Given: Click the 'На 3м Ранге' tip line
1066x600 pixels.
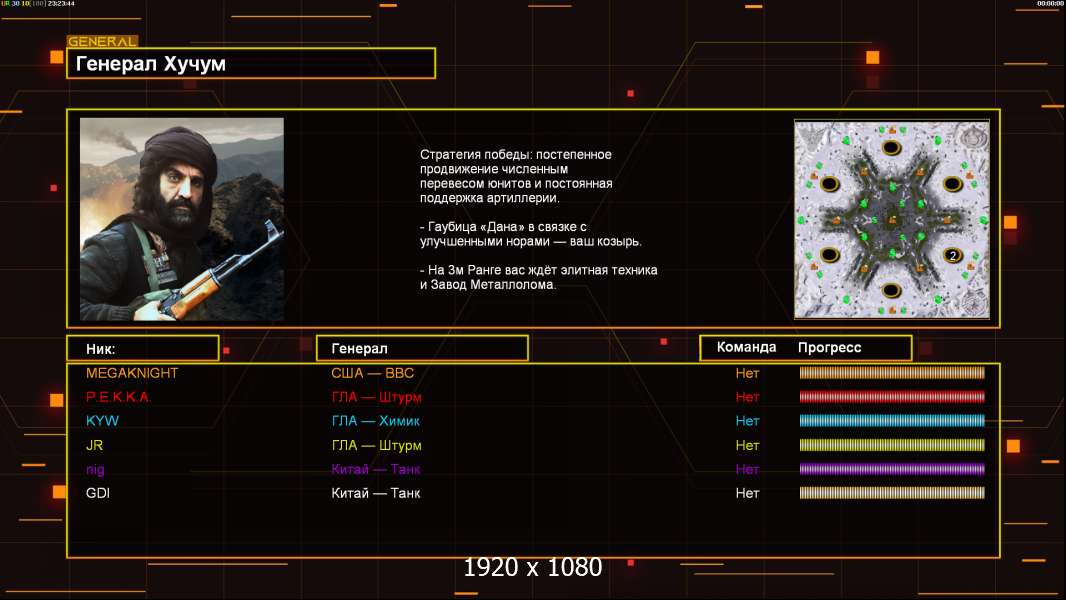Looking at the screenshot, I should click(538, 277).
